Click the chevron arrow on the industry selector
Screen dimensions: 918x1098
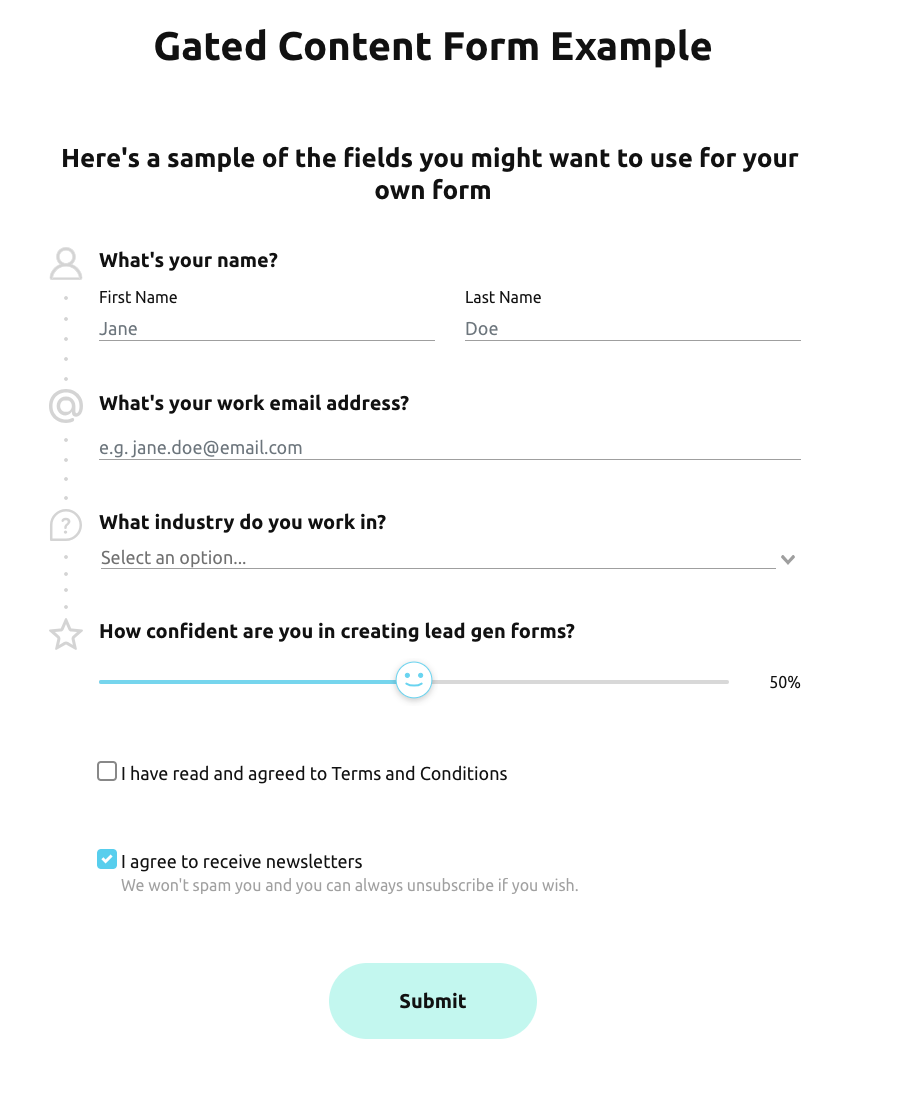(788, 559)
